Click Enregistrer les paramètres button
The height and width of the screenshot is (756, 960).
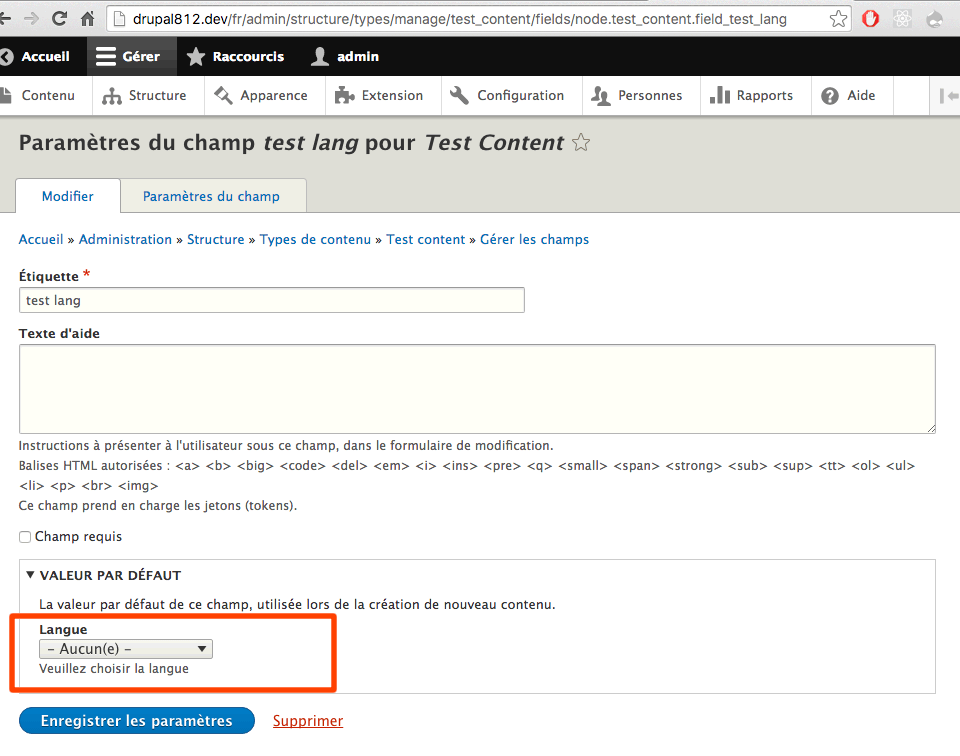point(137,720)
